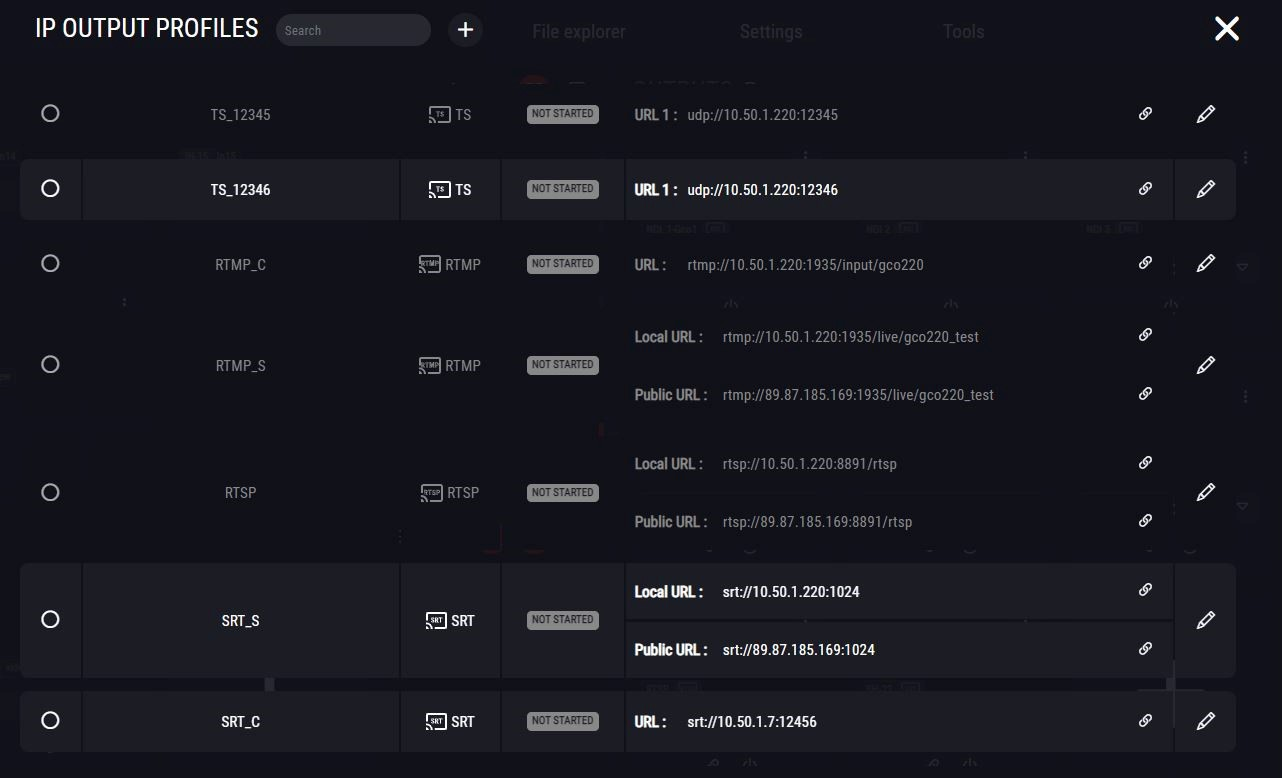Edit the SRT_S profile with pencil icon

(1205, 620)
